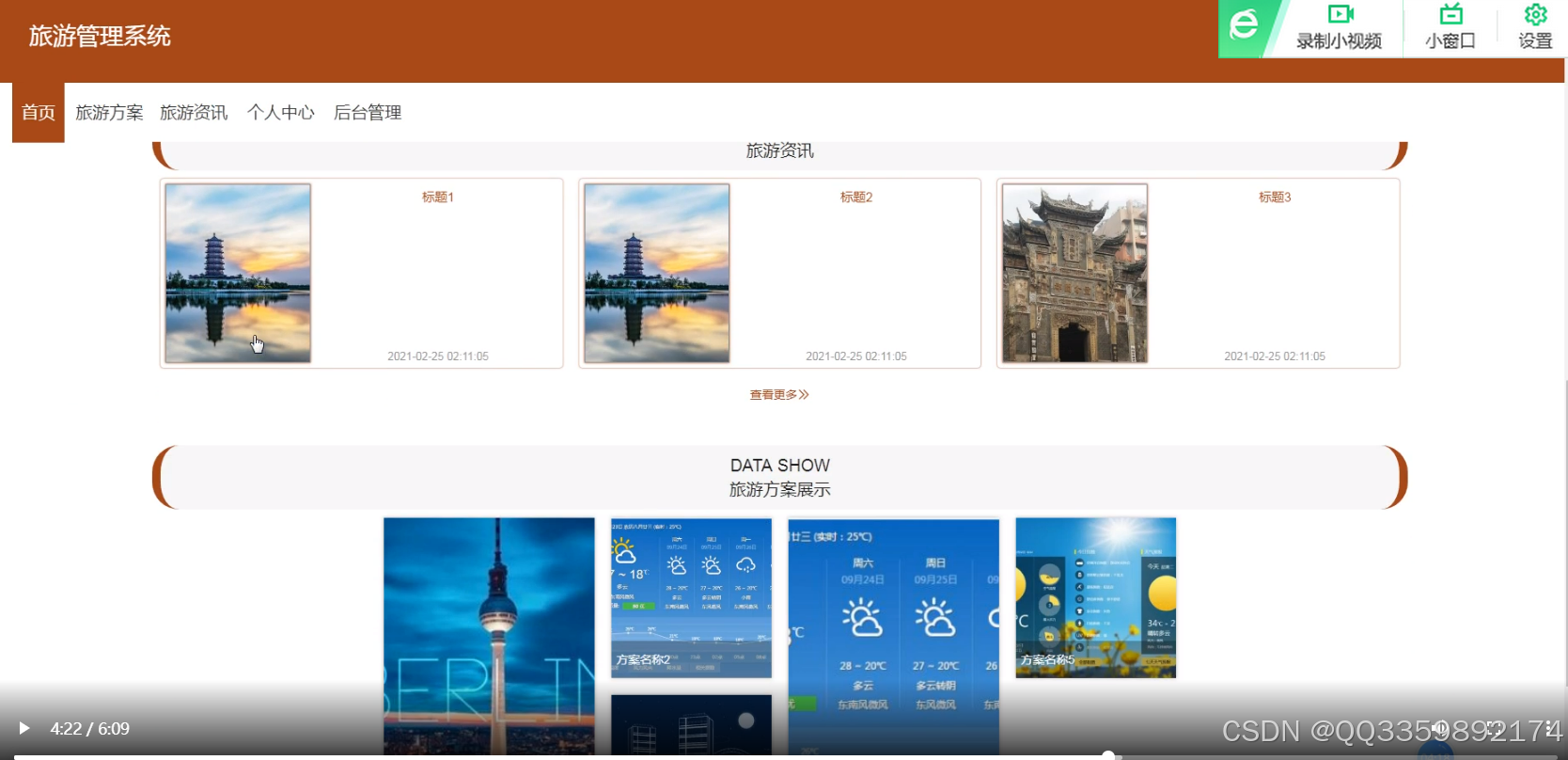The height and width of the screenshot is (760, 1568).
Task: Click the 旅游管理系统 site title
Action: click(100, 36)
